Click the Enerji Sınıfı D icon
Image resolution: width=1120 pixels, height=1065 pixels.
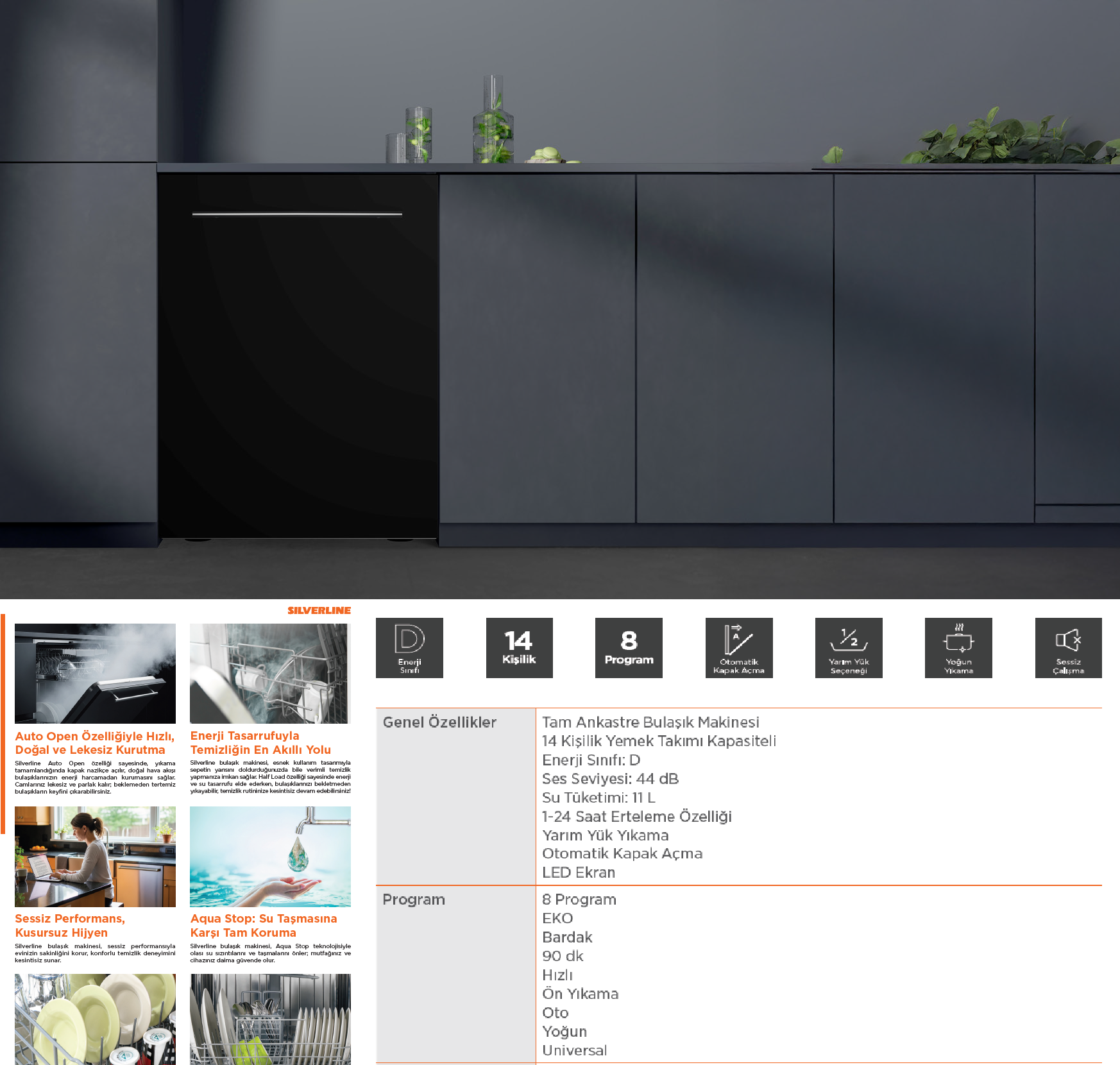click(409, 648)
